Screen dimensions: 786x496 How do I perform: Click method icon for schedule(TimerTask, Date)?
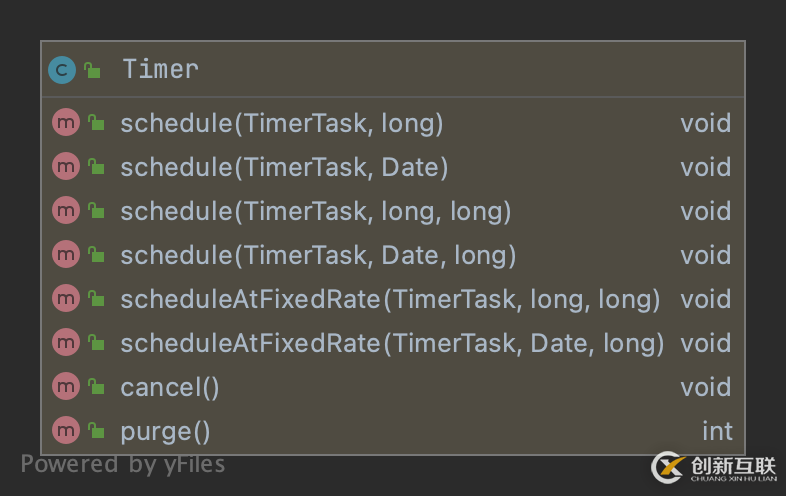click(x=66, y=166)
